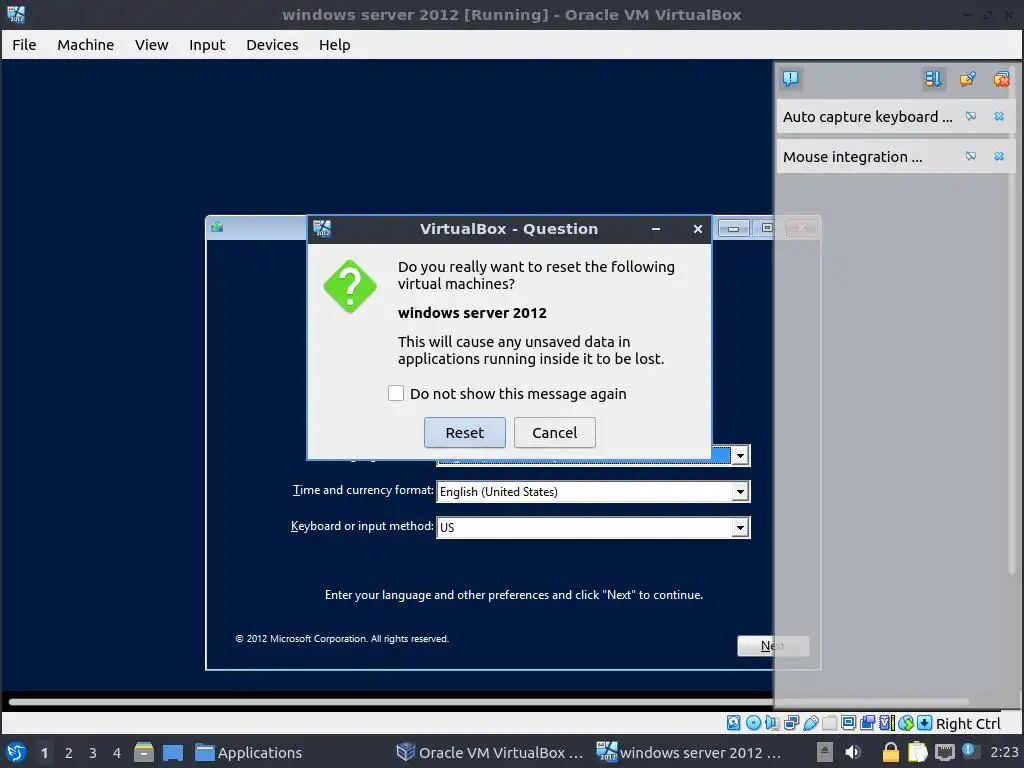Viewport: 1024px width, 768px height.
Task: Click the USB devices status icon
Action: [810, 723]
